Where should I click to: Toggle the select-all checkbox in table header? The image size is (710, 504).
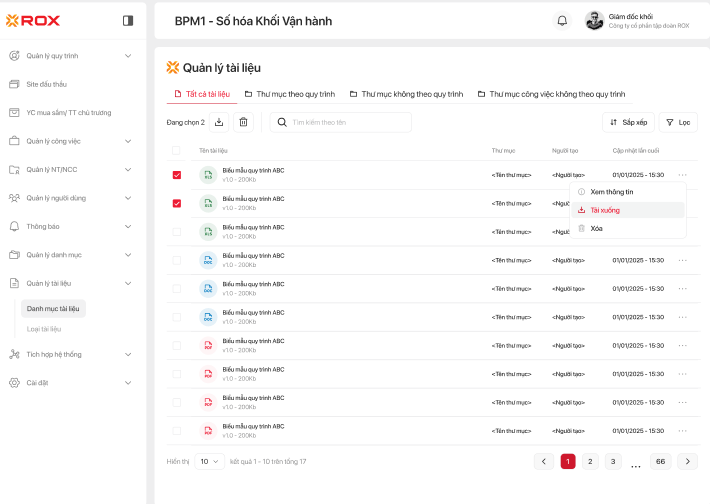pyautogui.click(x=177, y=150)
